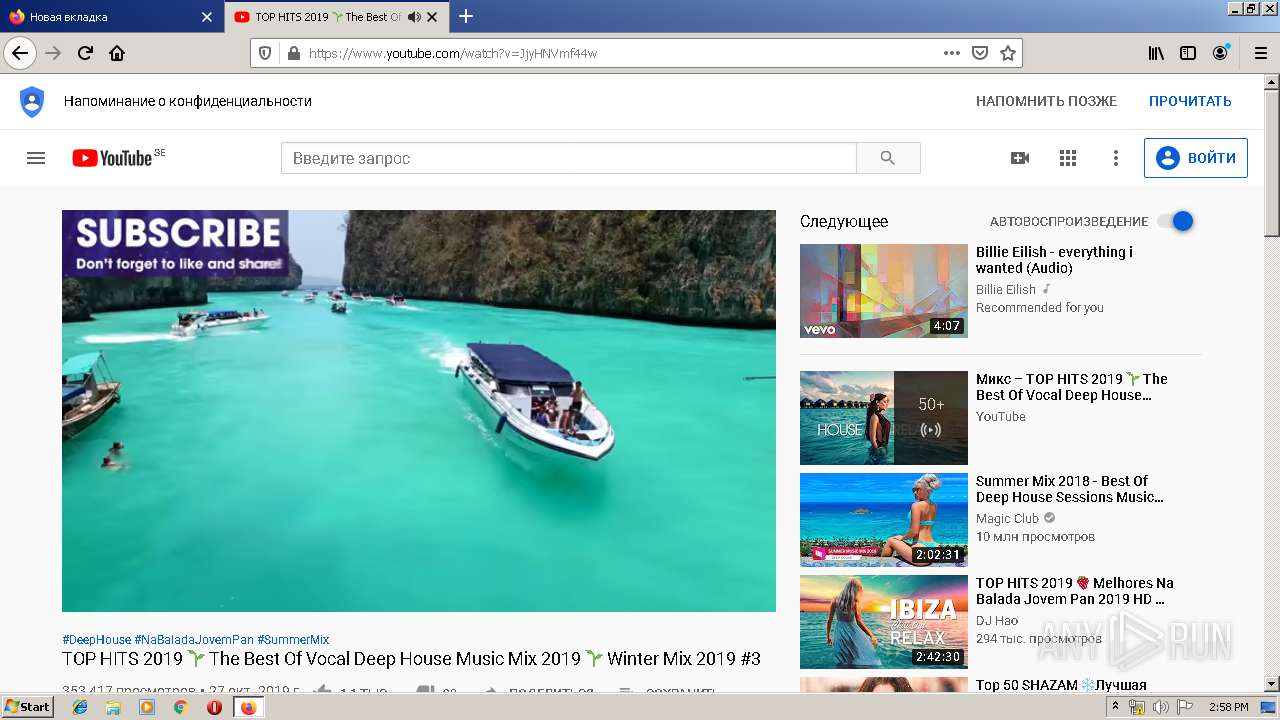Visit DJ Hao channel name

(x=997, y=620)
